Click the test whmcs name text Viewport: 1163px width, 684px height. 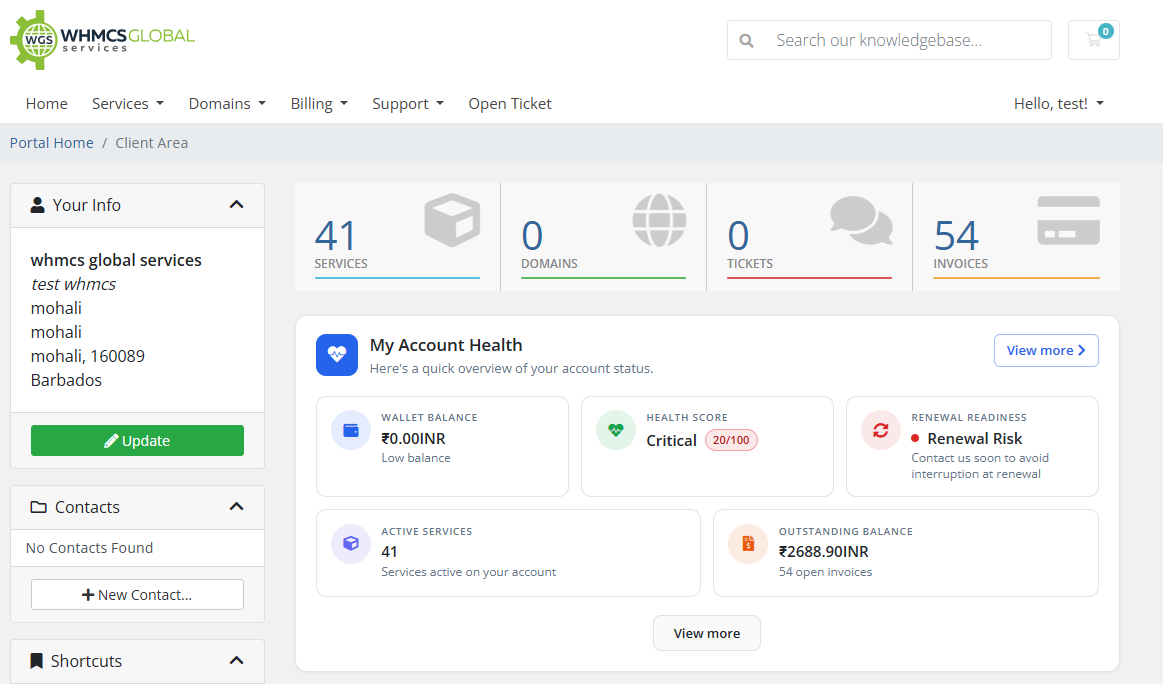73,284
